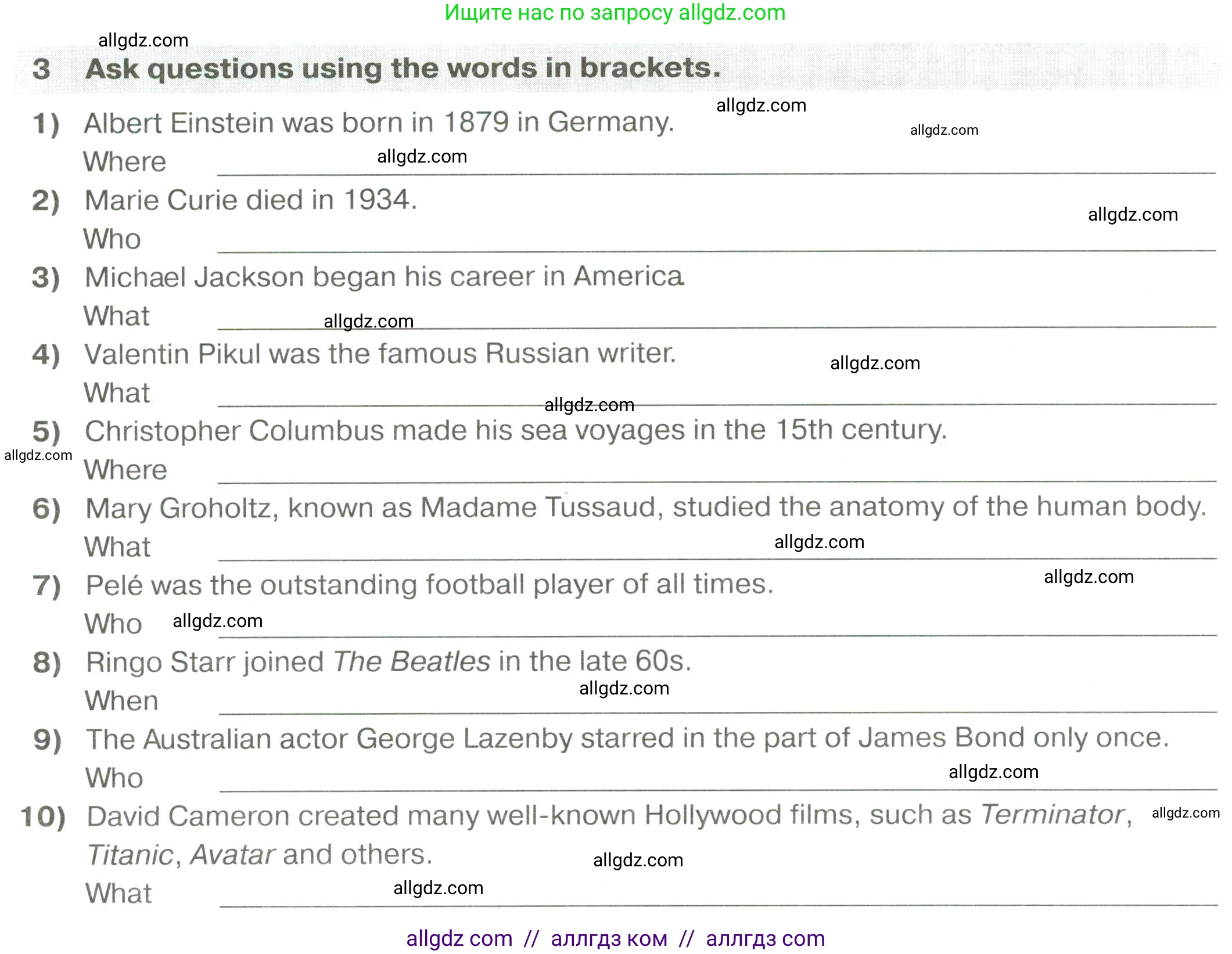Click the sentence "Marie Curie died in 1934"
Viewport: 1232px width, 954px height.
pyautogui.click(x=251, y=200)
